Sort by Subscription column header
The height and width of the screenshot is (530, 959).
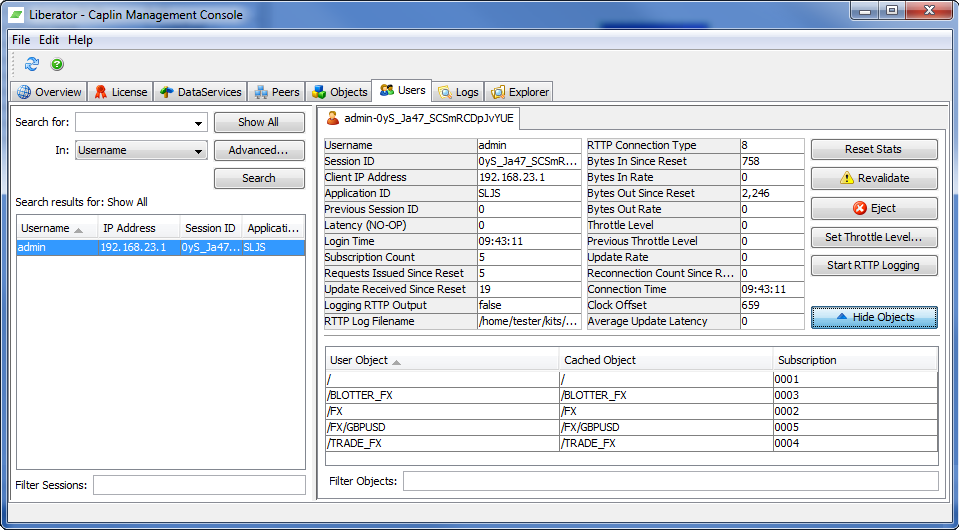tap(855, 360)
